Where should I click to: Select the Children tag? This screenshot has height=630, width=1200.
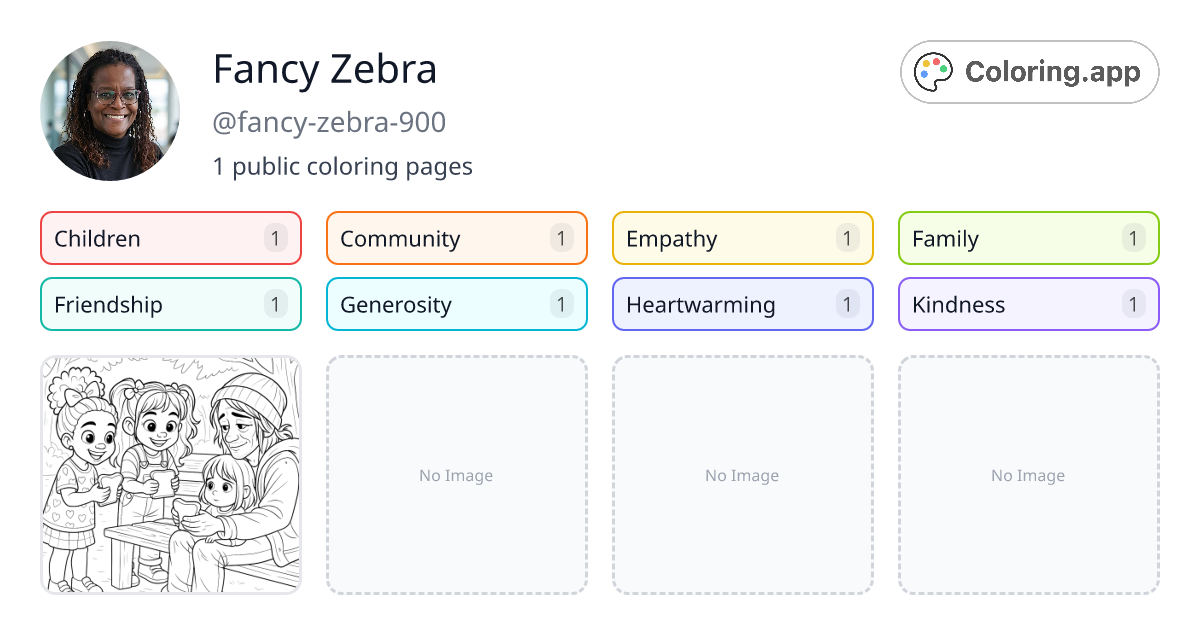(171, 238)
